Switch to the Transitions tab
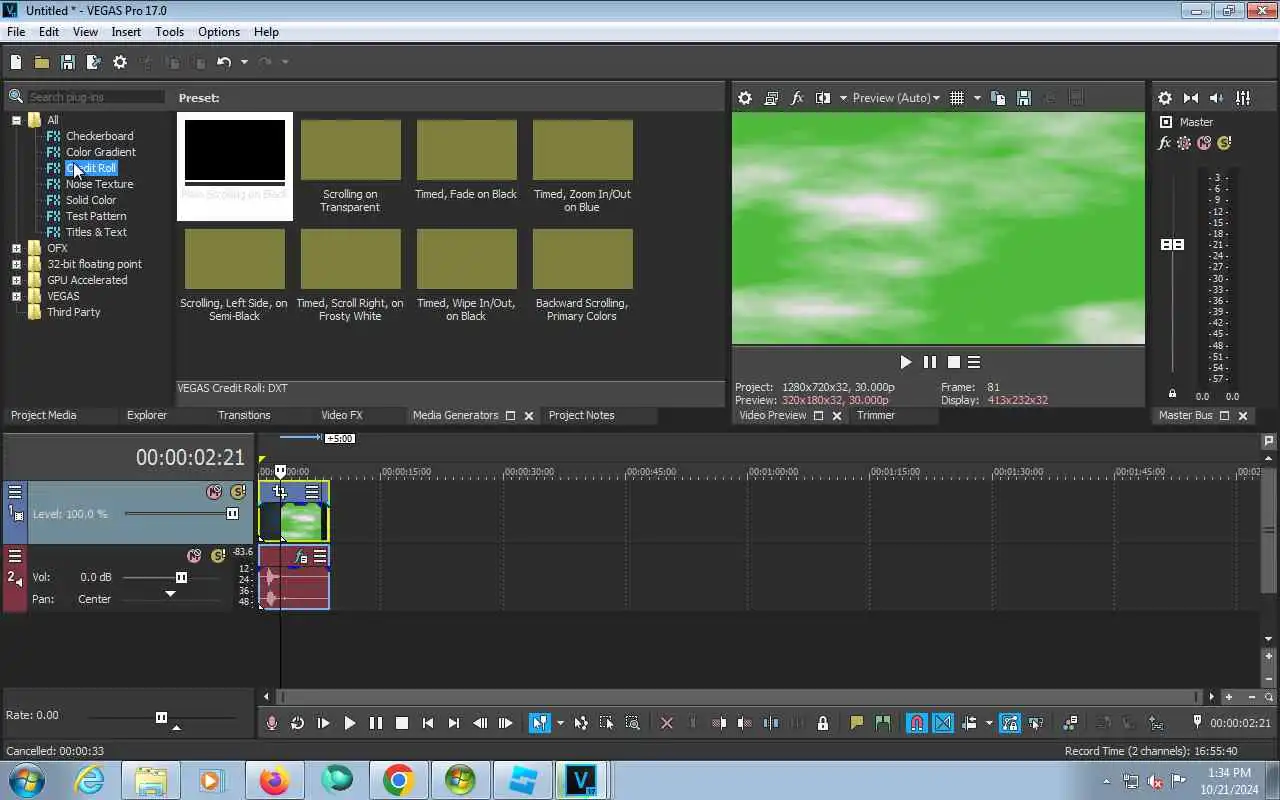This screenshot has width=1280, height=800. click(x=244, y=415)
